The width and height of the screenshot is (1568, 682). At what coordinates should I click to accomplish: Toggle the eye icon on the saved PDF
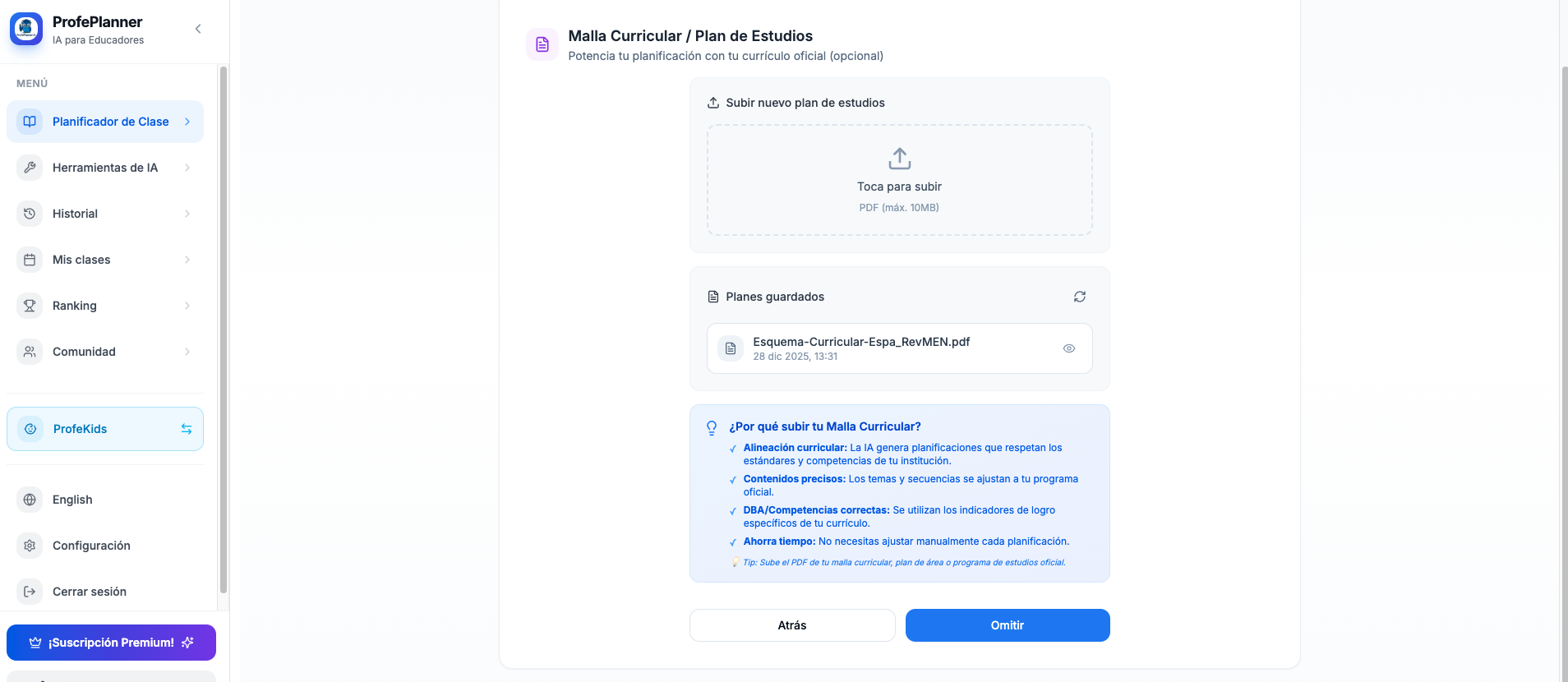(x=1068, y=348)
